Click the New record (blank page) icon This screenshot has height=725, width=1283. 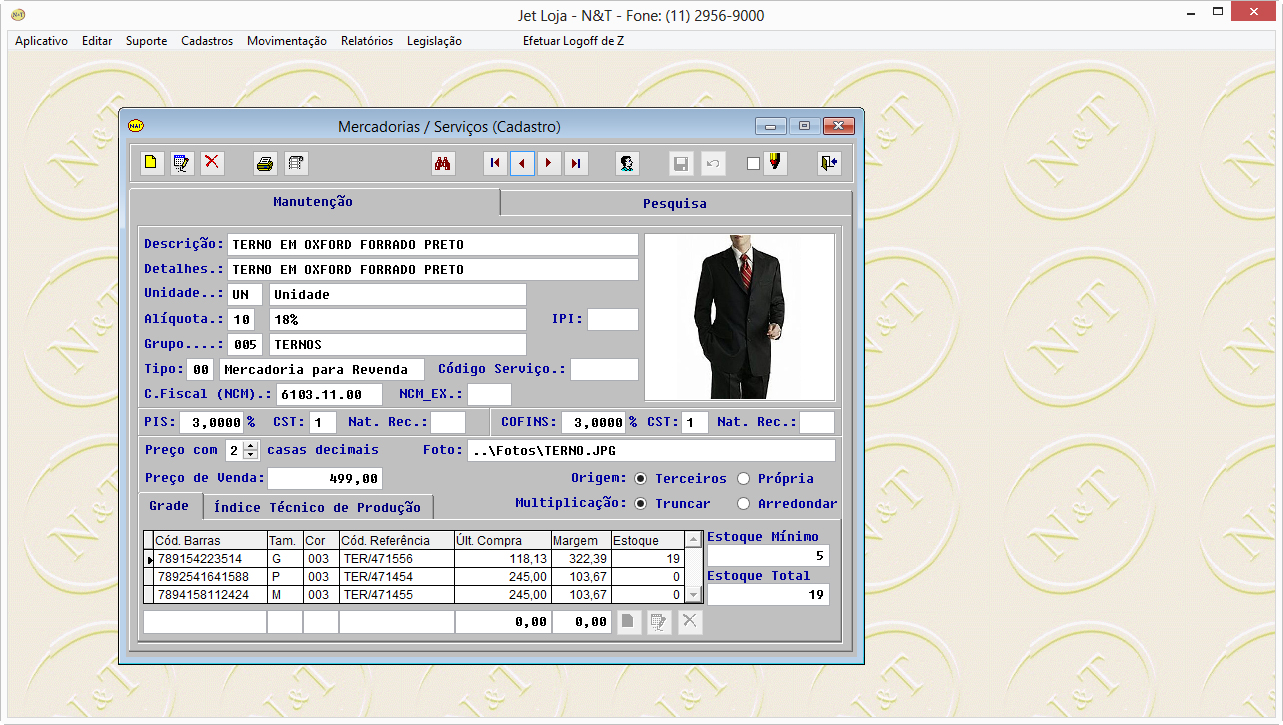click(152, 163)
